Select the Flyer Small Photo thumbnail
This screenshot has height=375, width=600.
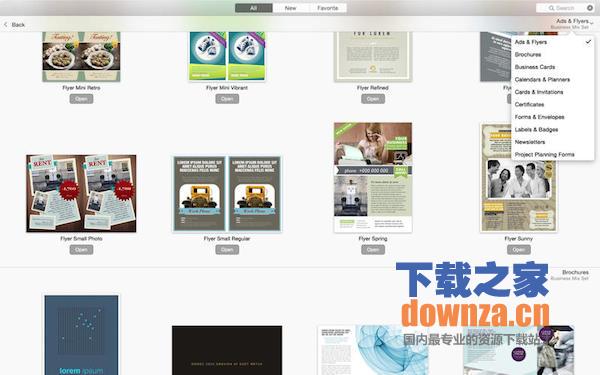pos(81,194)
